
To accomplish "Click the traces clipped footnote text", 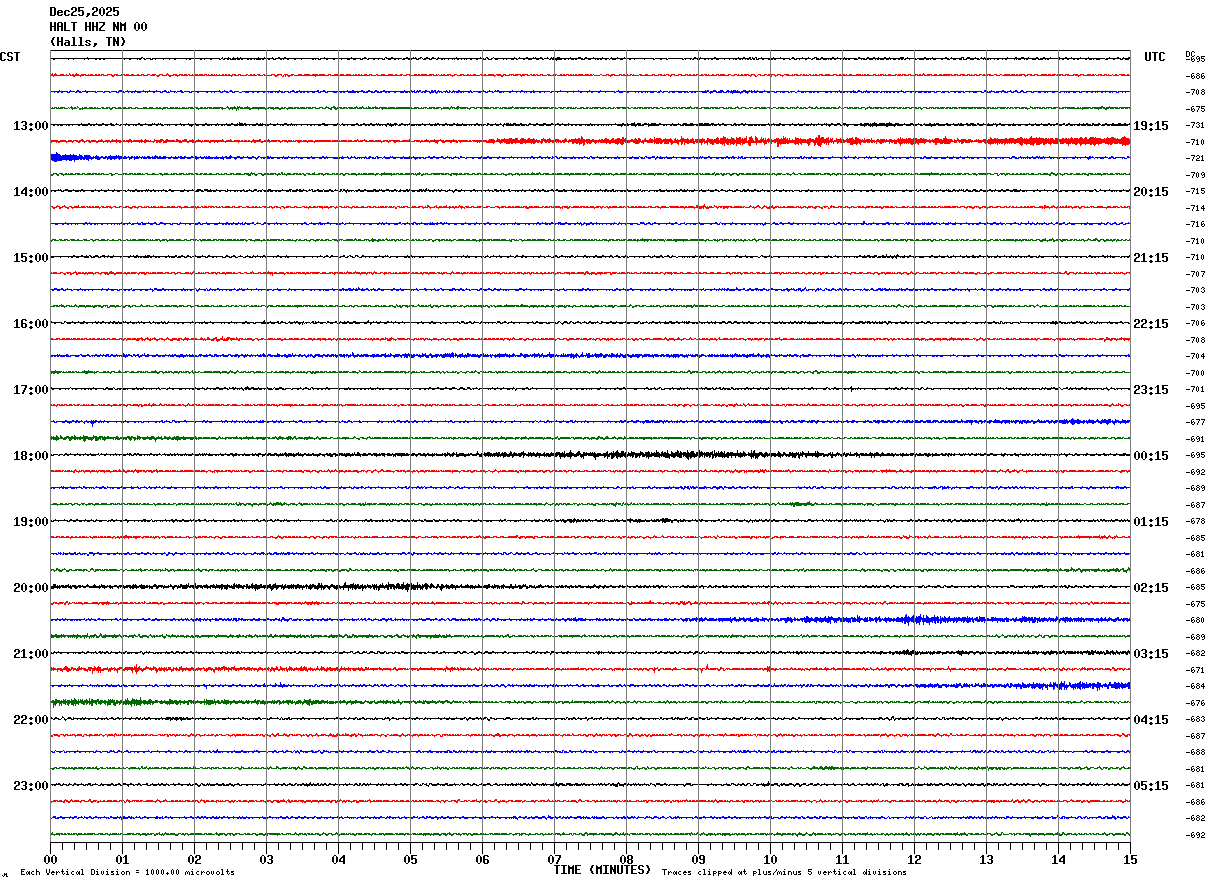I will click(x=784, y=873).
